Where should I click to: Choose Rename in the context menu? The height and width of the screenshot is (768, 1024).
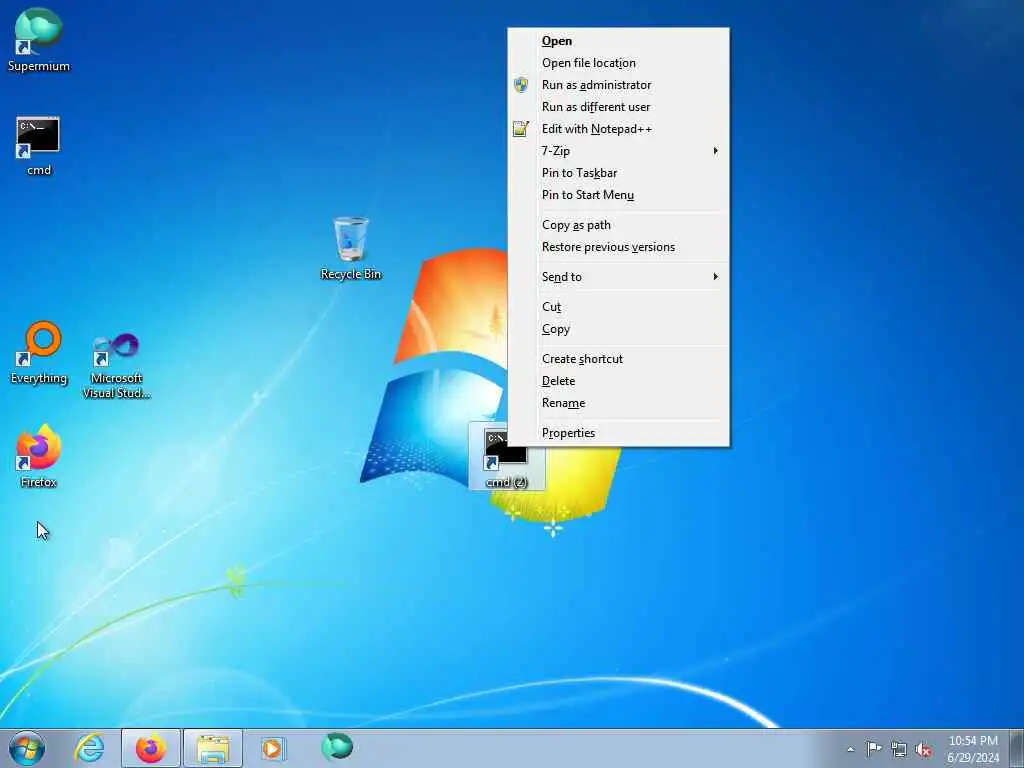618,403
